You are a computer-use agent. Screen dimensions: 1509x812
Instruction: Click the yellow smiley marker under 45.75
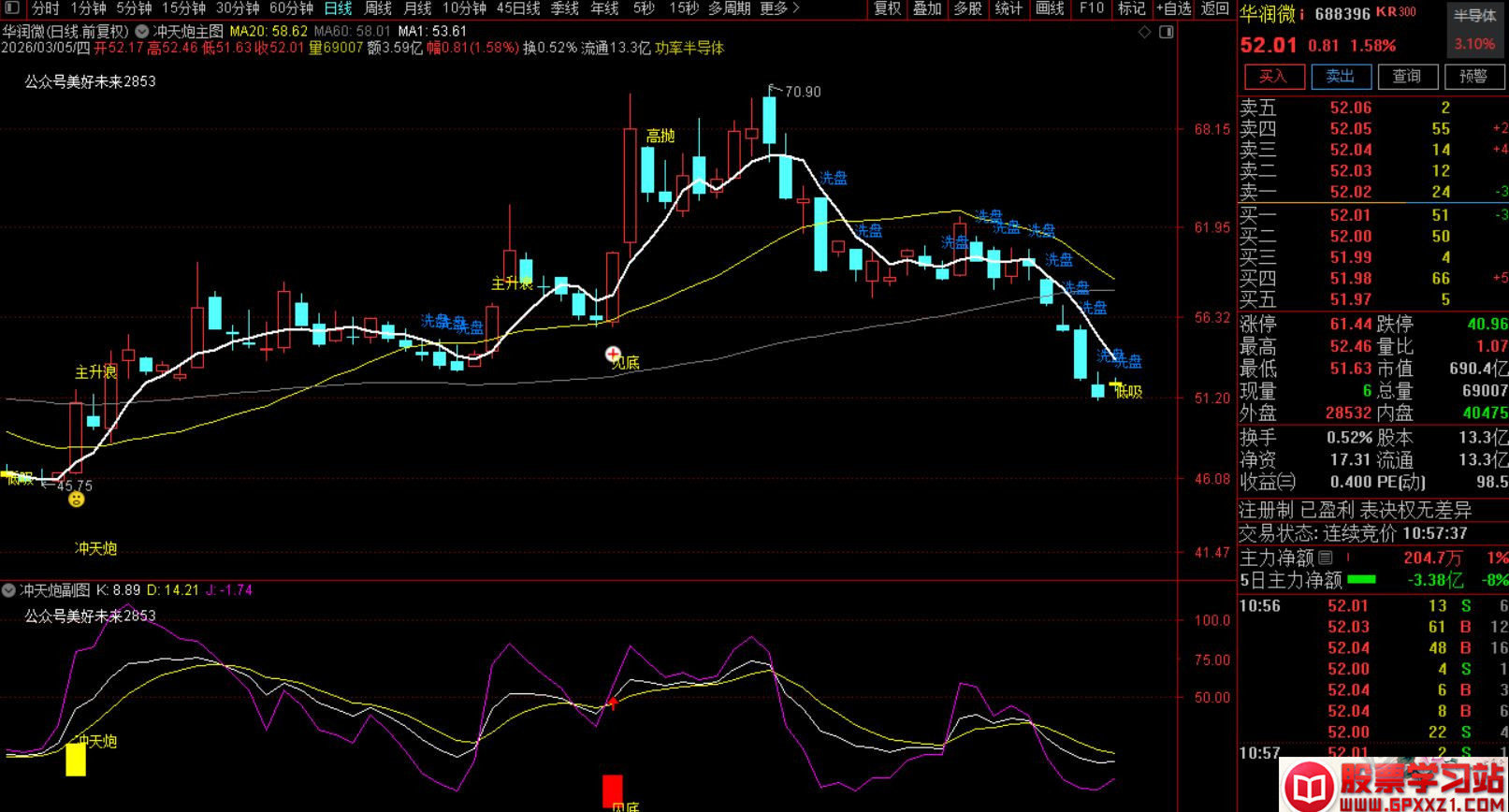[x=77, y=500]
